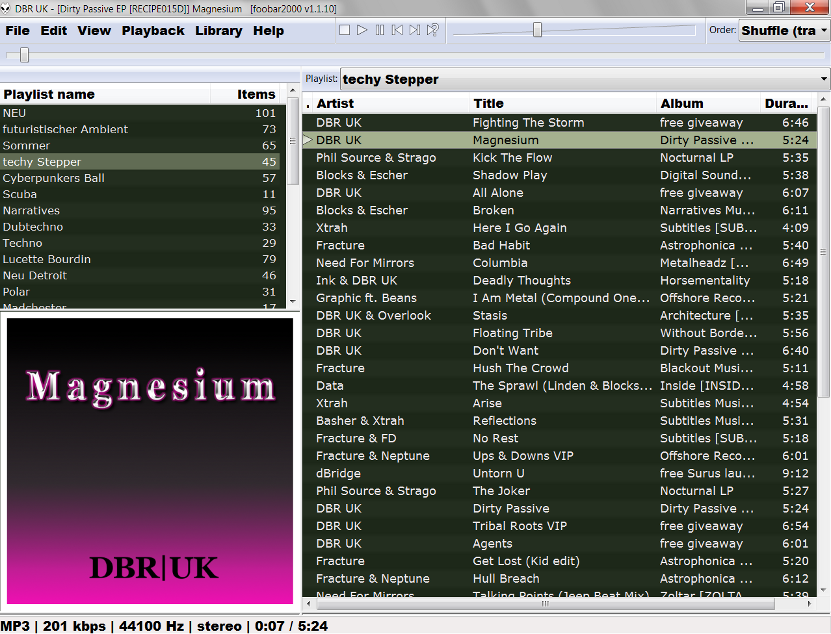Viewport: 831px width, 634px height.
Task: Select the track Hull Breach
Action: 559,578
